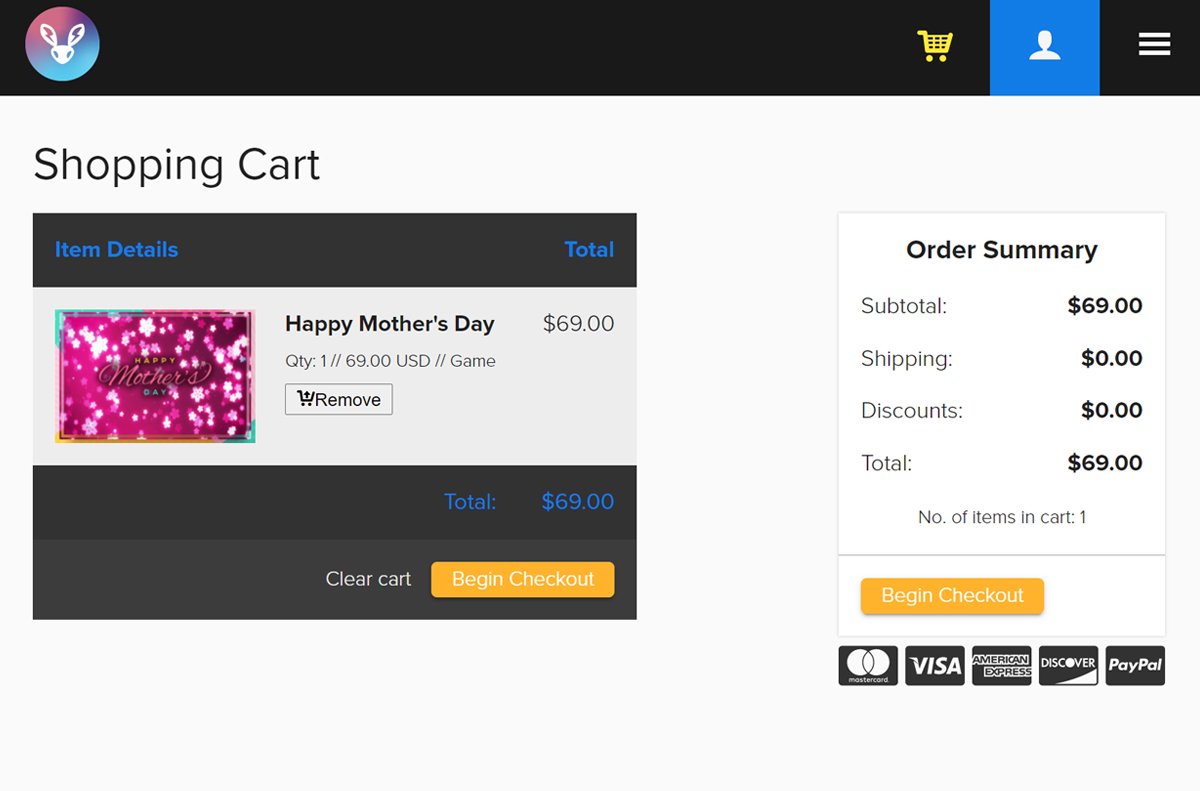Image resolution: width=1200 pixels, height=791 pixels.
Task: Begin Checkout in Order Summary panel
Action: pyautogui.click(x=952, y=596)
